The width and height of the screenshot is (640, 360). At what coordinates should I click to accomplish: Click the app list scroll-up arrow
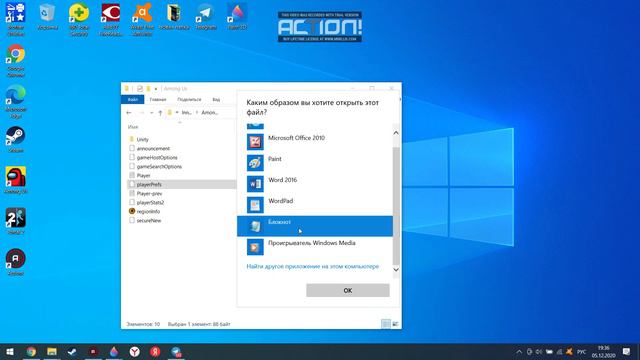pyautogui.click(x=396, y=133)
